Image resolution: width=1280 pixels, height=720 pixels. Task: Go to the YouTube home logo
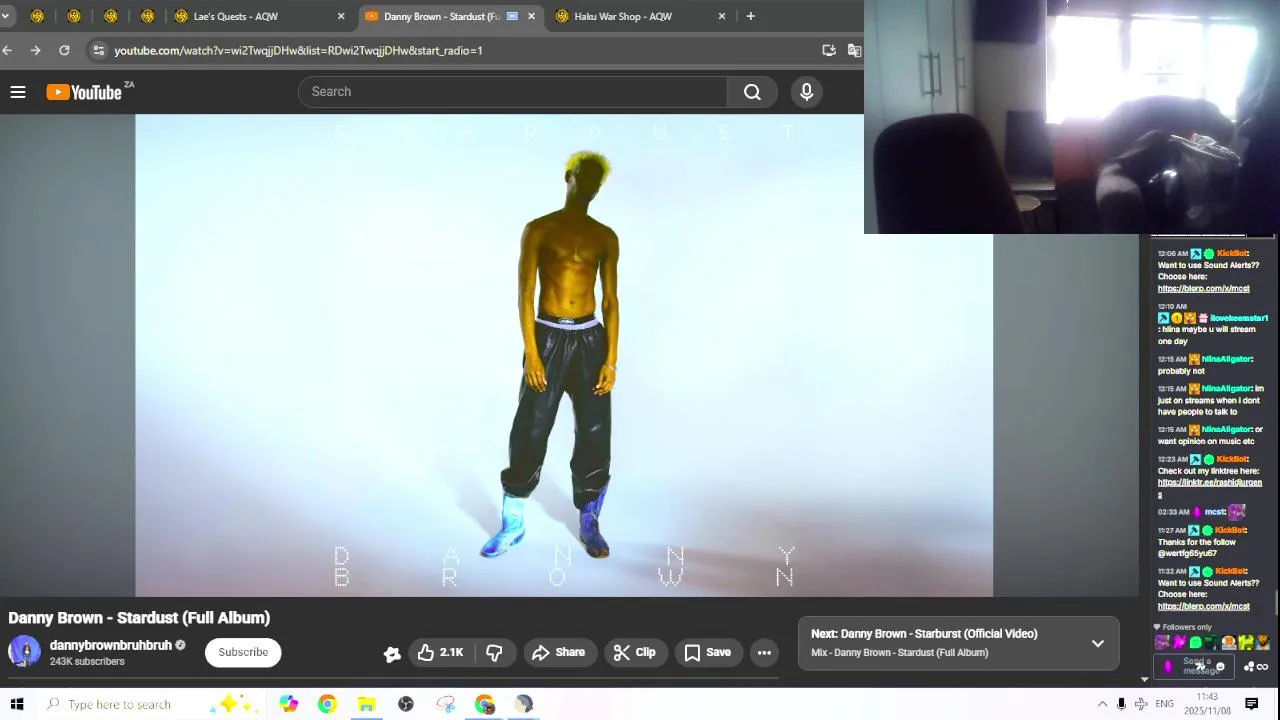point(84,92)
